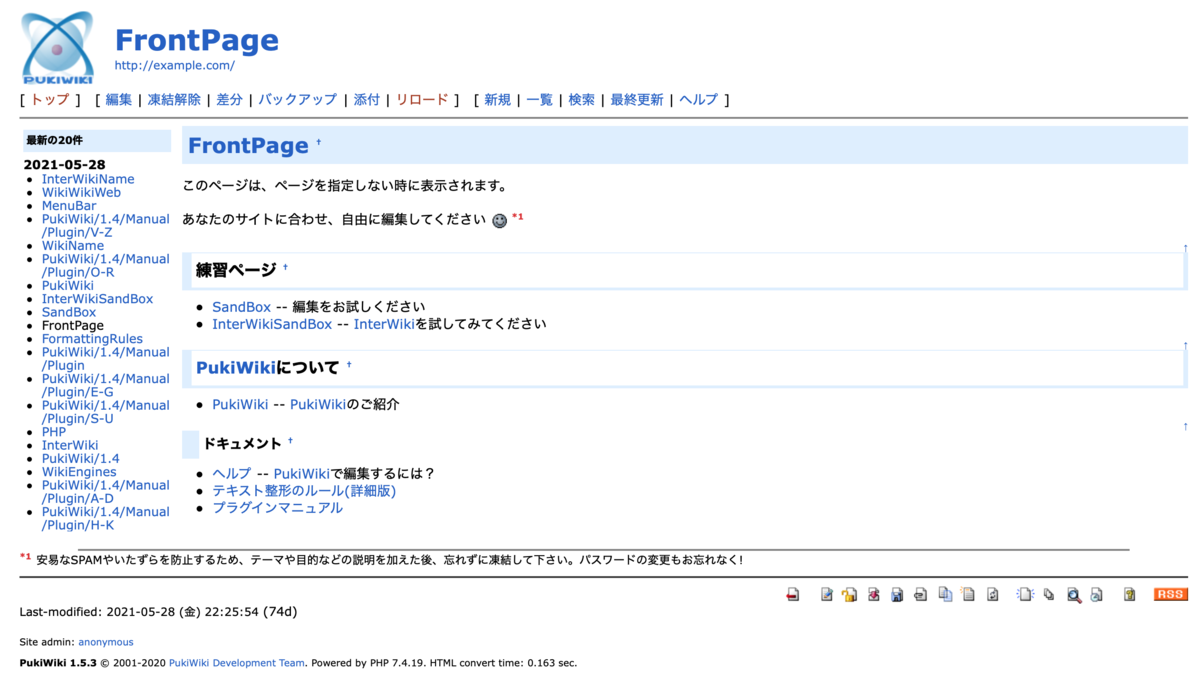
Task: Open the SandBox link under 練習ページ
Action: (x=241, y=307)
